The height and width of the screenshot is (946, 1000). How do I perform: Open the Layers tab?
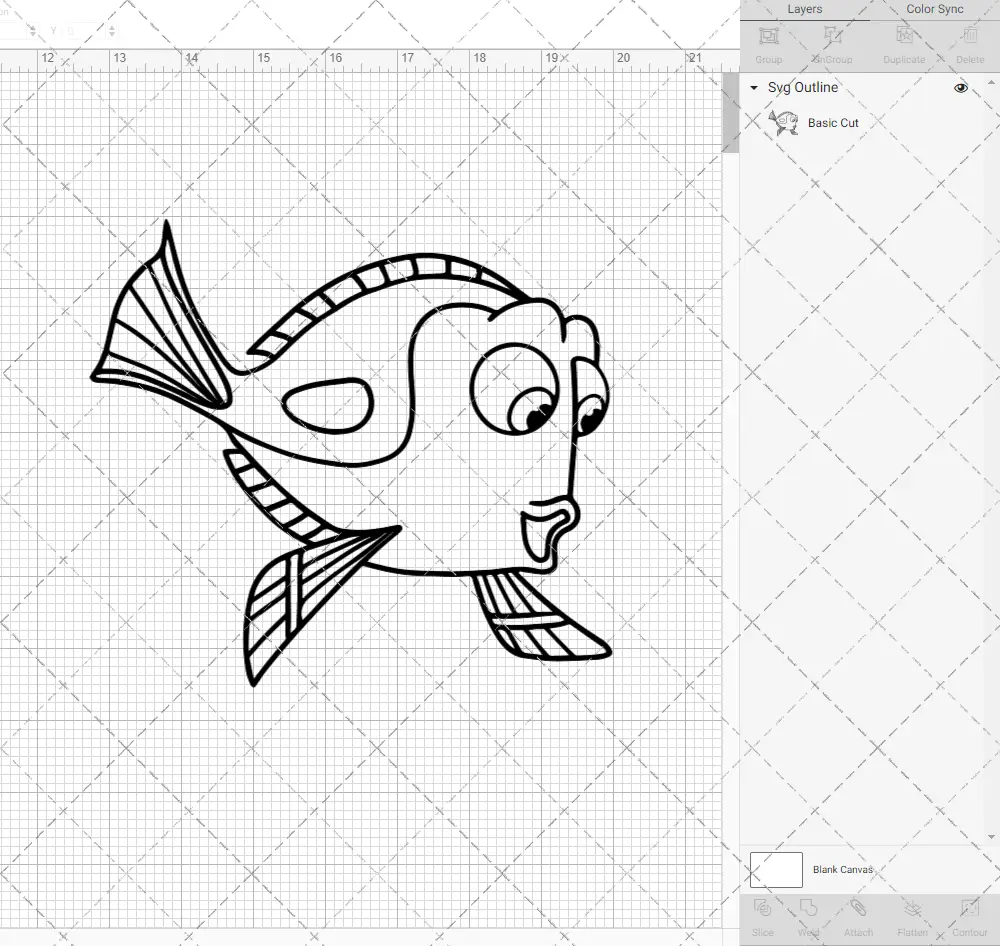pos(804,9)
